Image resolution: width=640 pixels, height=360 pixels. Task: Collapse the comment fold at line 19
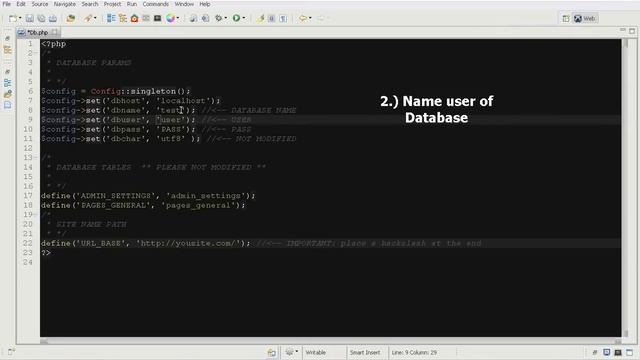(36, 215)
